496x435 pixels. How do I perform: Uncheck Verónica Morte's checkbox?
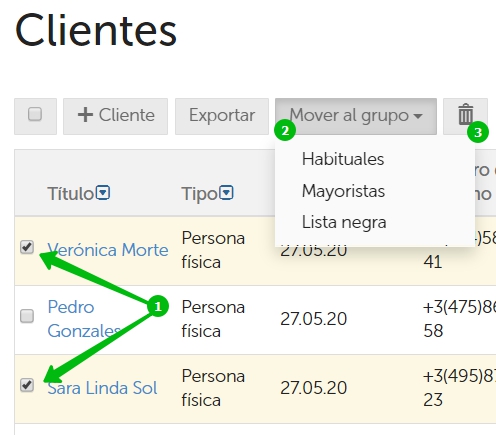[x=27, y=247]
